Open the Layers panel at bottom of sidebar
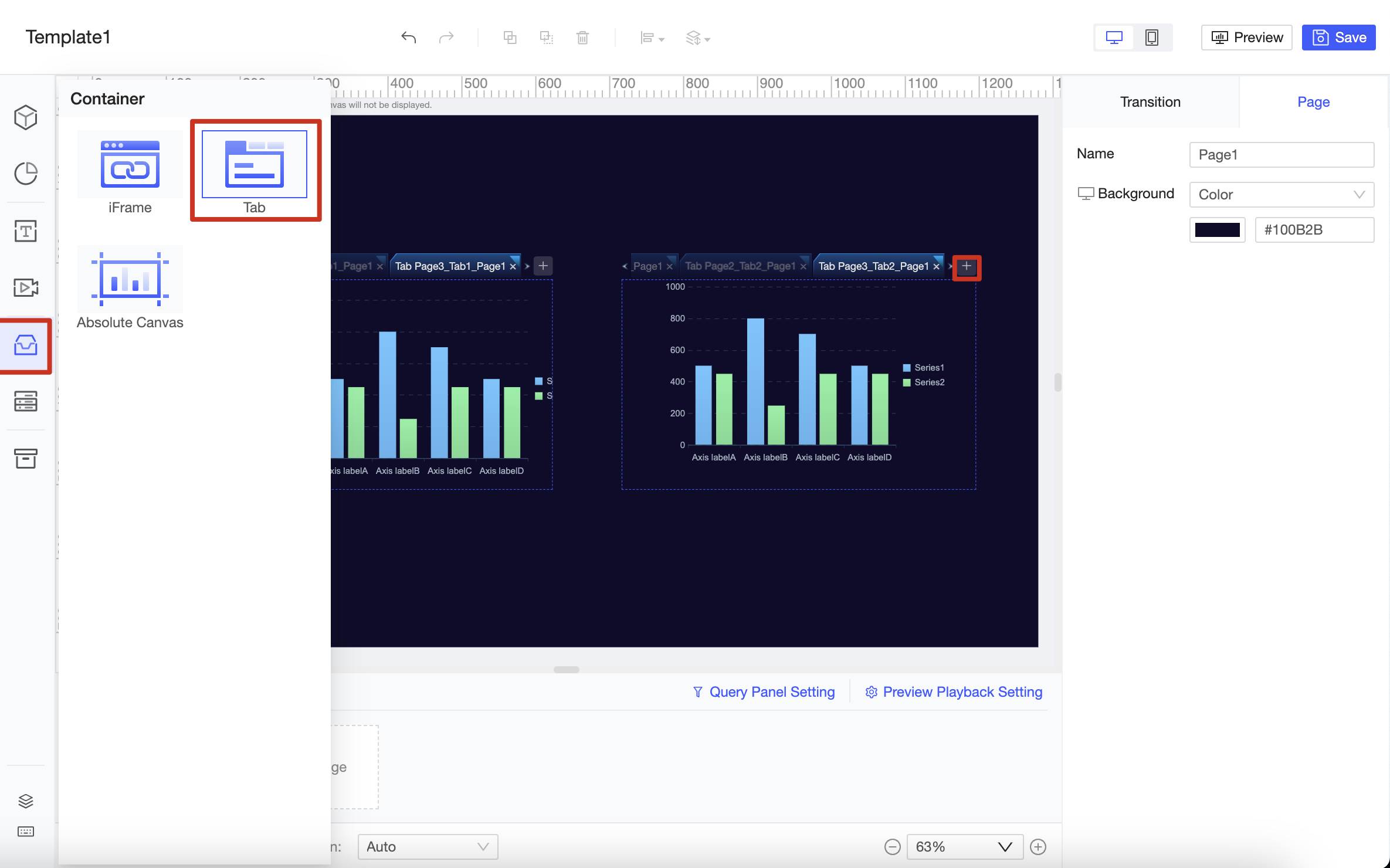 click(26, 801)
